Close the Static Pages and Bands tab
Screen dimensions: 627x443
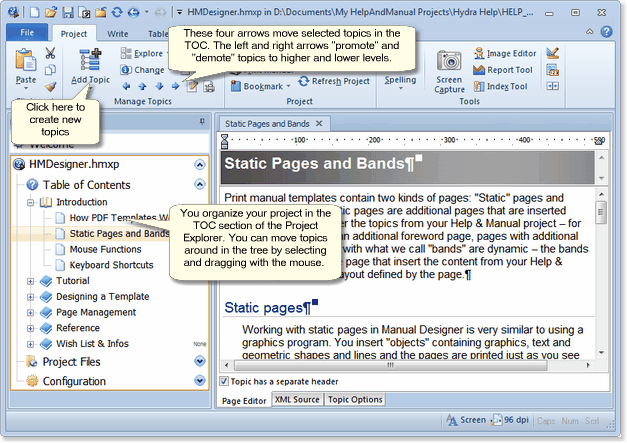tap(319, 124)
